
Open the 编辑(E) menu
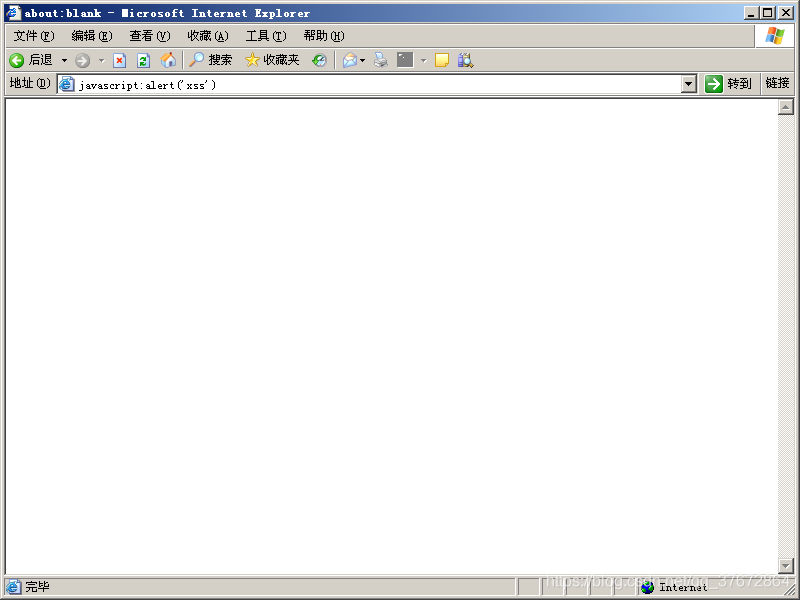click(92, 36)
